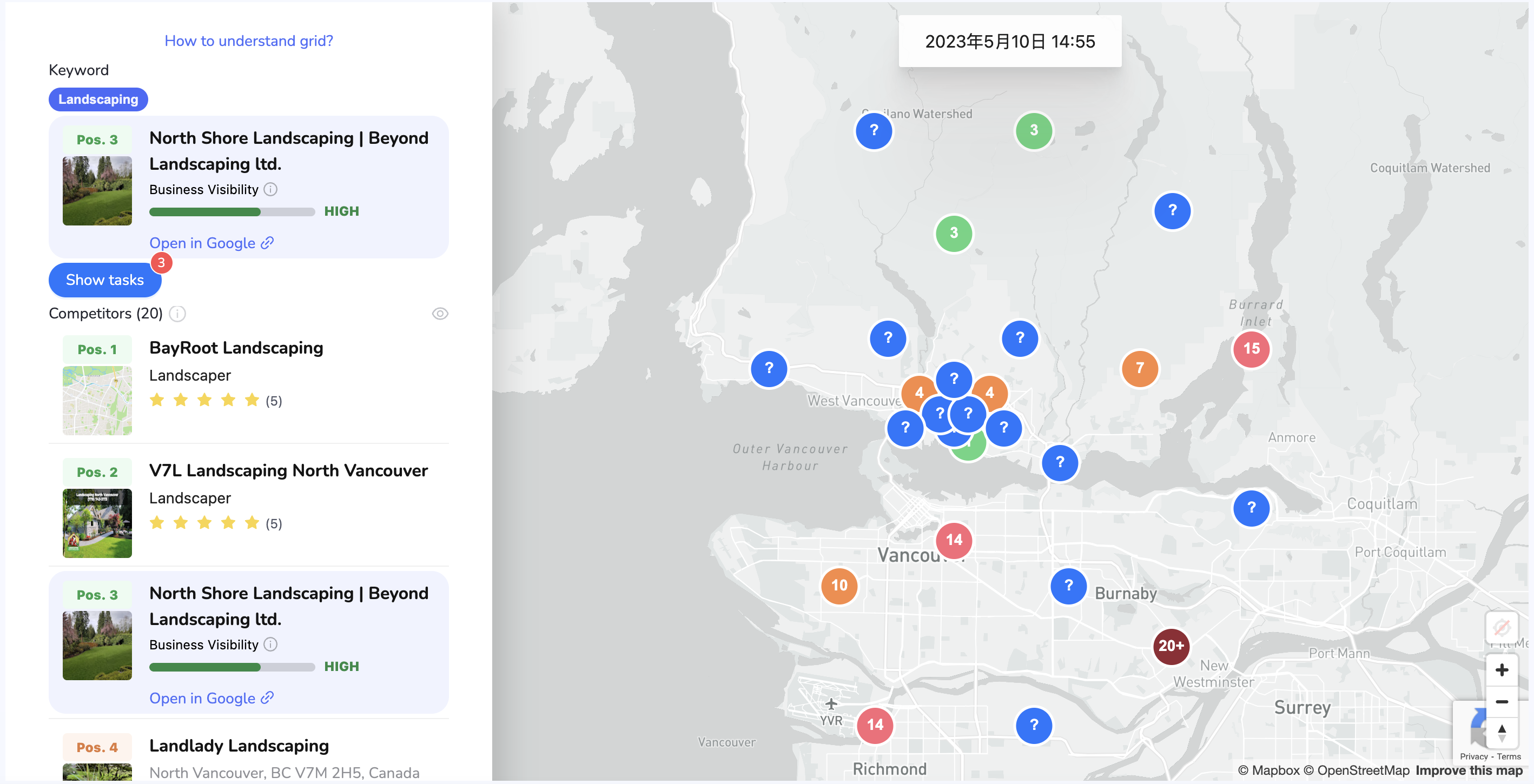Open the 'How to understand grid?' link
Image resolution: width=1534 pixels, height=784 pixels.
(248, 41)
